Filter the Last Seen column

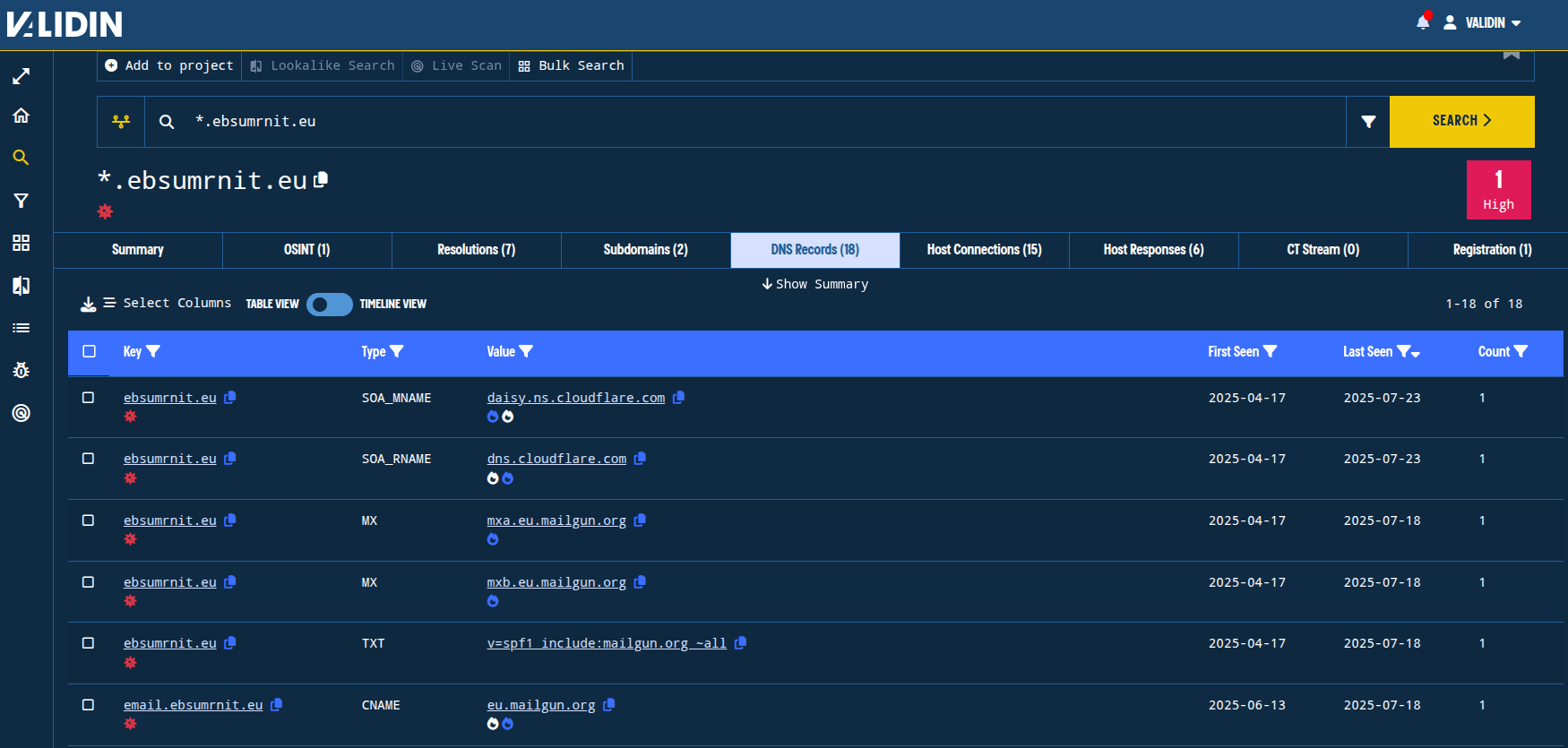1404,351
